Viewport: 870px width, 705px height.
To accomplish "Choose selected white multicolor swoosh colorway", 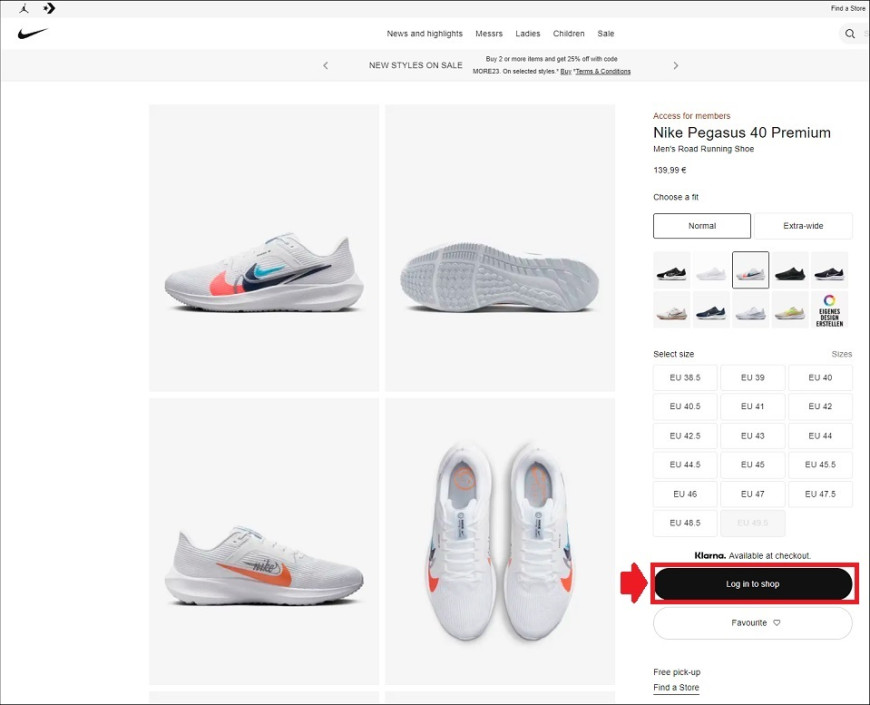I will [x=750, y=270].
